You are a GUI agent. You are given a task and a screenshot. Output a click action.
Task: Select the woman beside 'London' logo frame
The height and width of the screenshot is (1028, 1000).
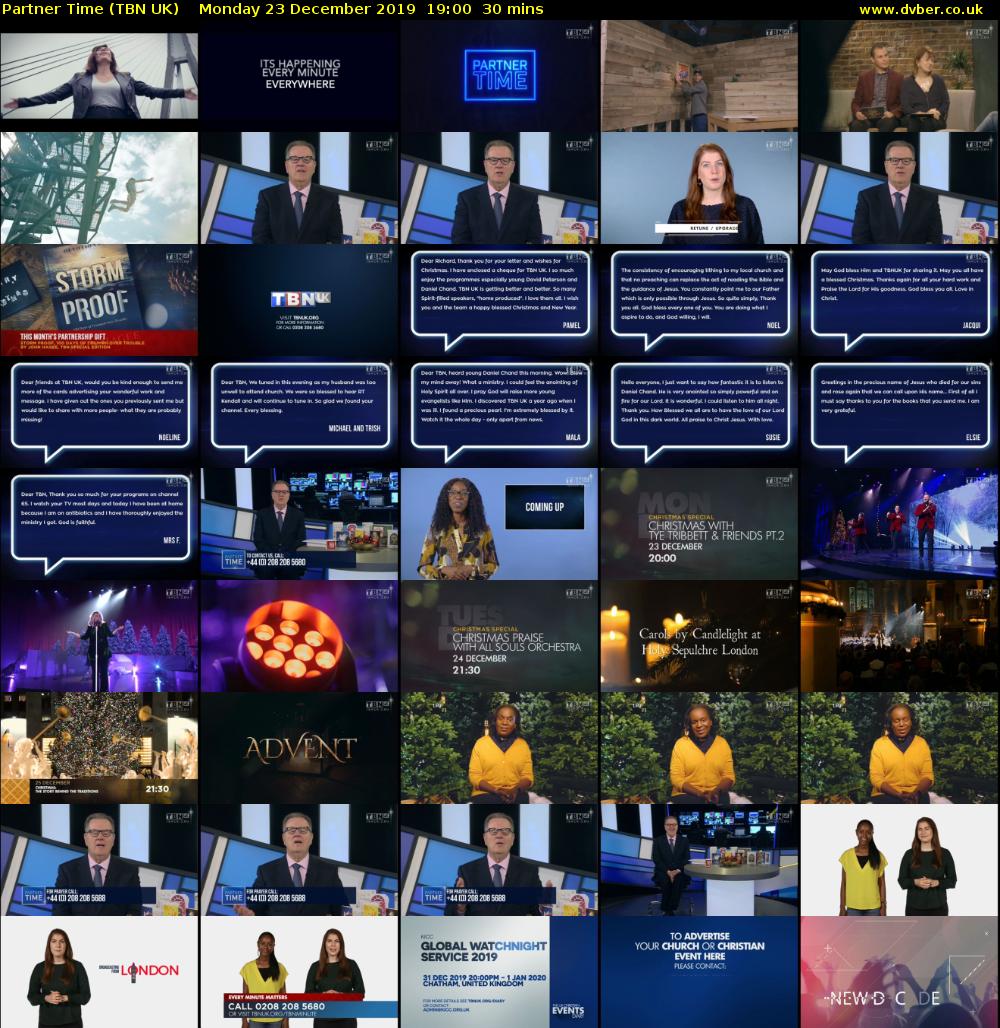click(99, 972)
